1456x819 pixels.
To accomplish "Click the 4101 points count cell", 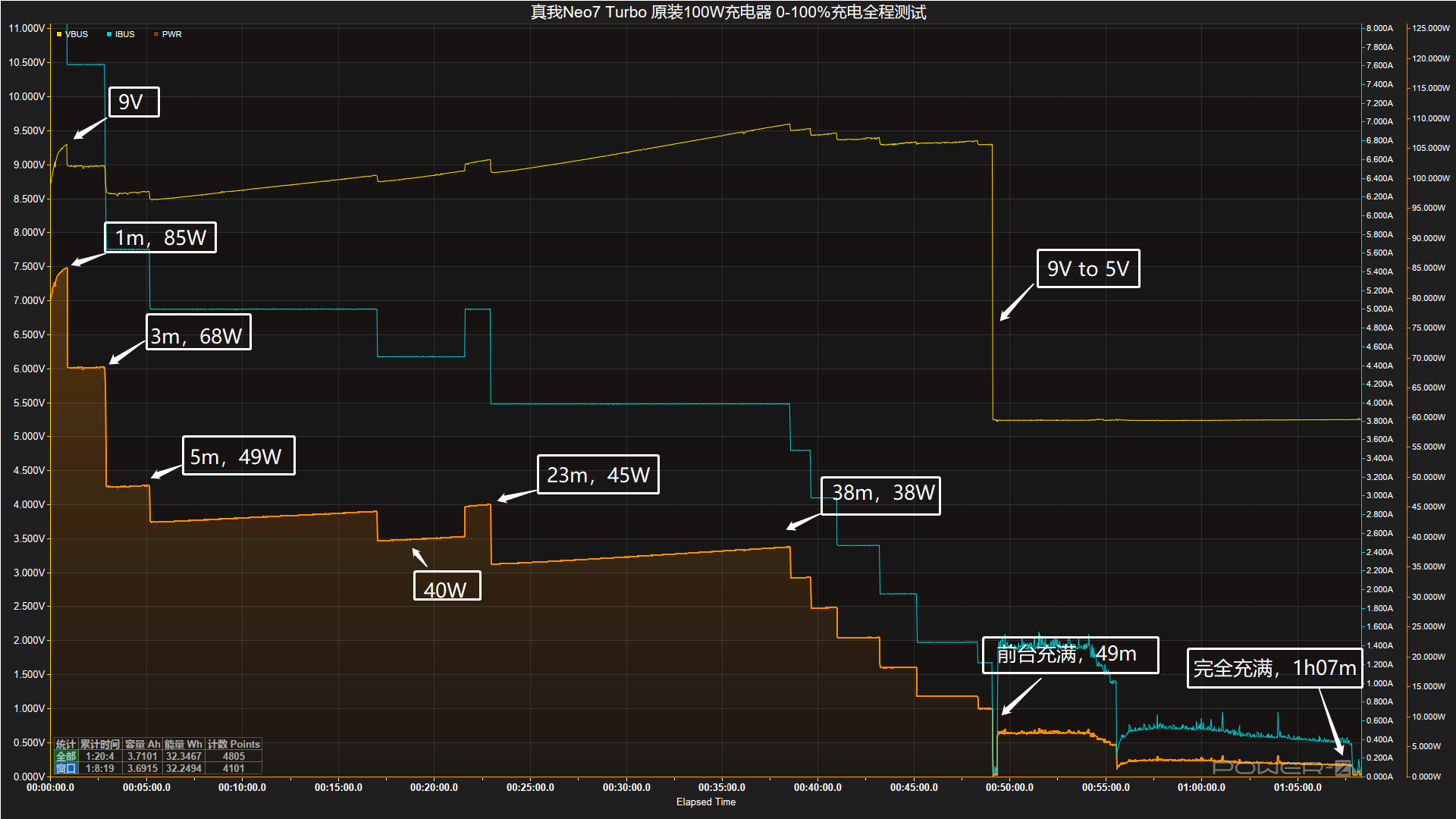I will tap(234, 768).
